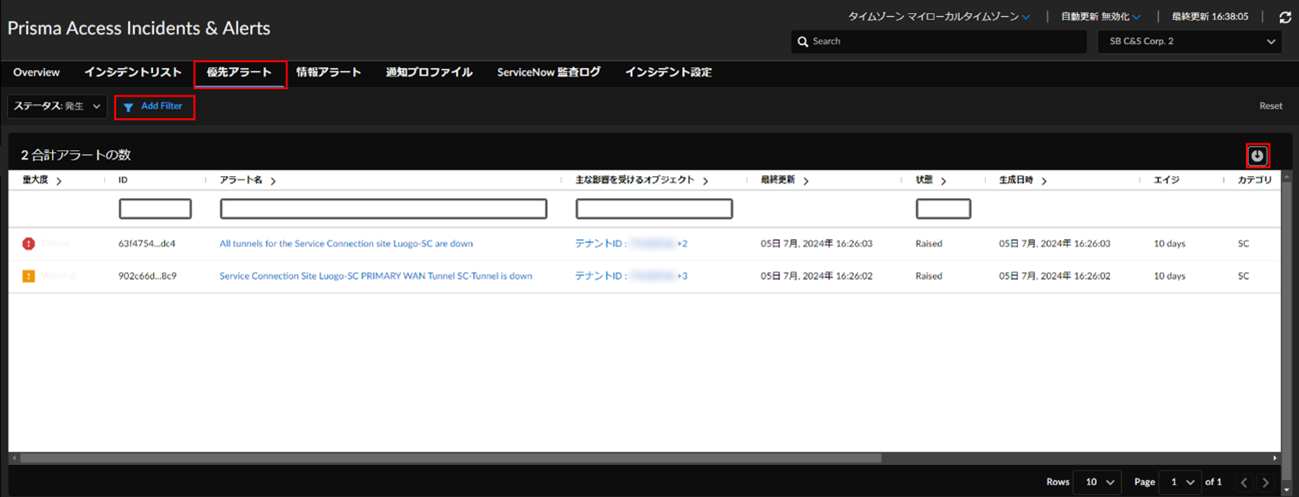Viewport: 1299px width, 497px height.
Task: Click the scrollbar right arrow
Action: [x=1275, y=457]
